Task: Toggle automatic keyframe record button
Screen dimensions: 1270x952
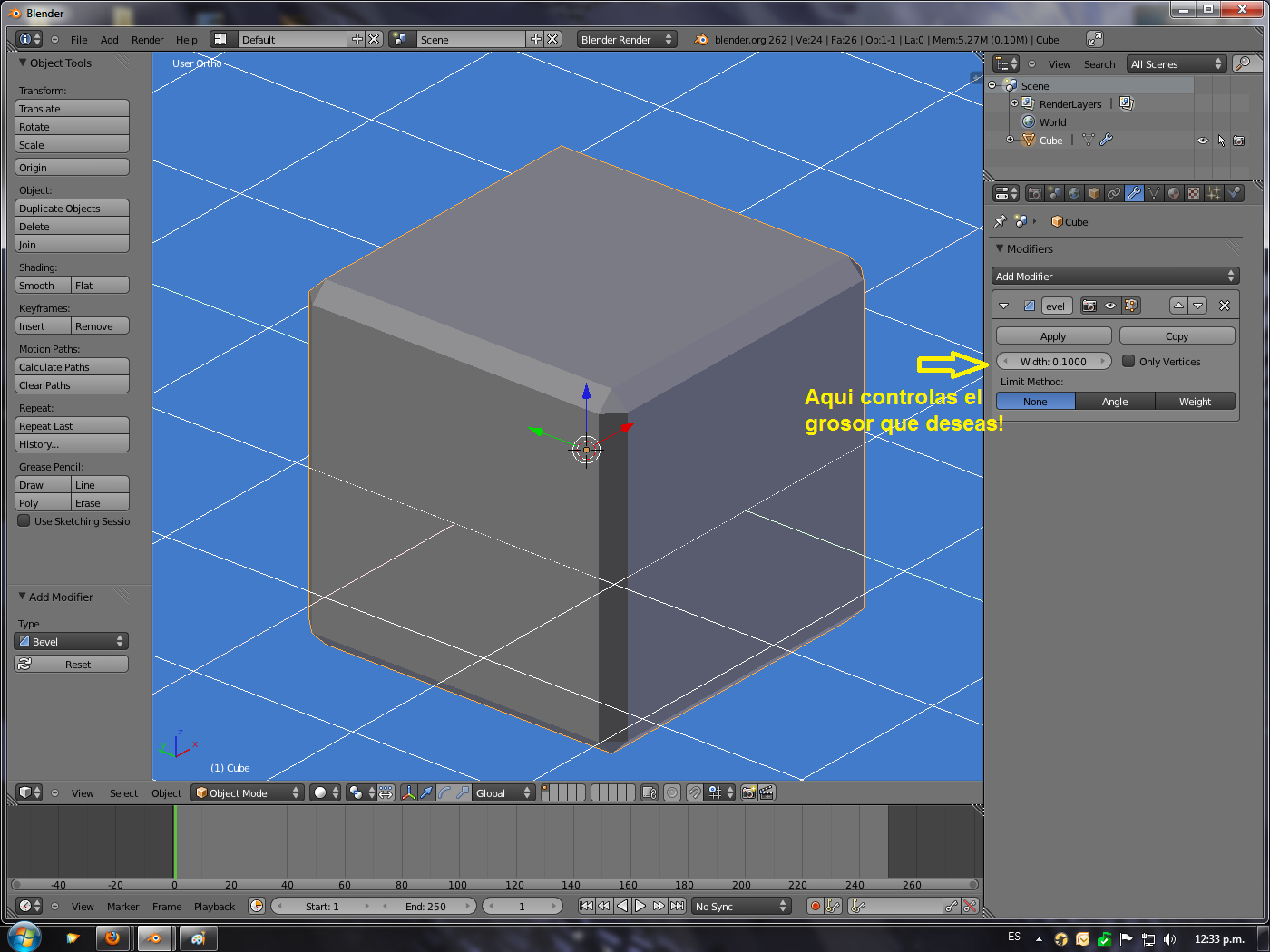Action: tap(816, 906)
